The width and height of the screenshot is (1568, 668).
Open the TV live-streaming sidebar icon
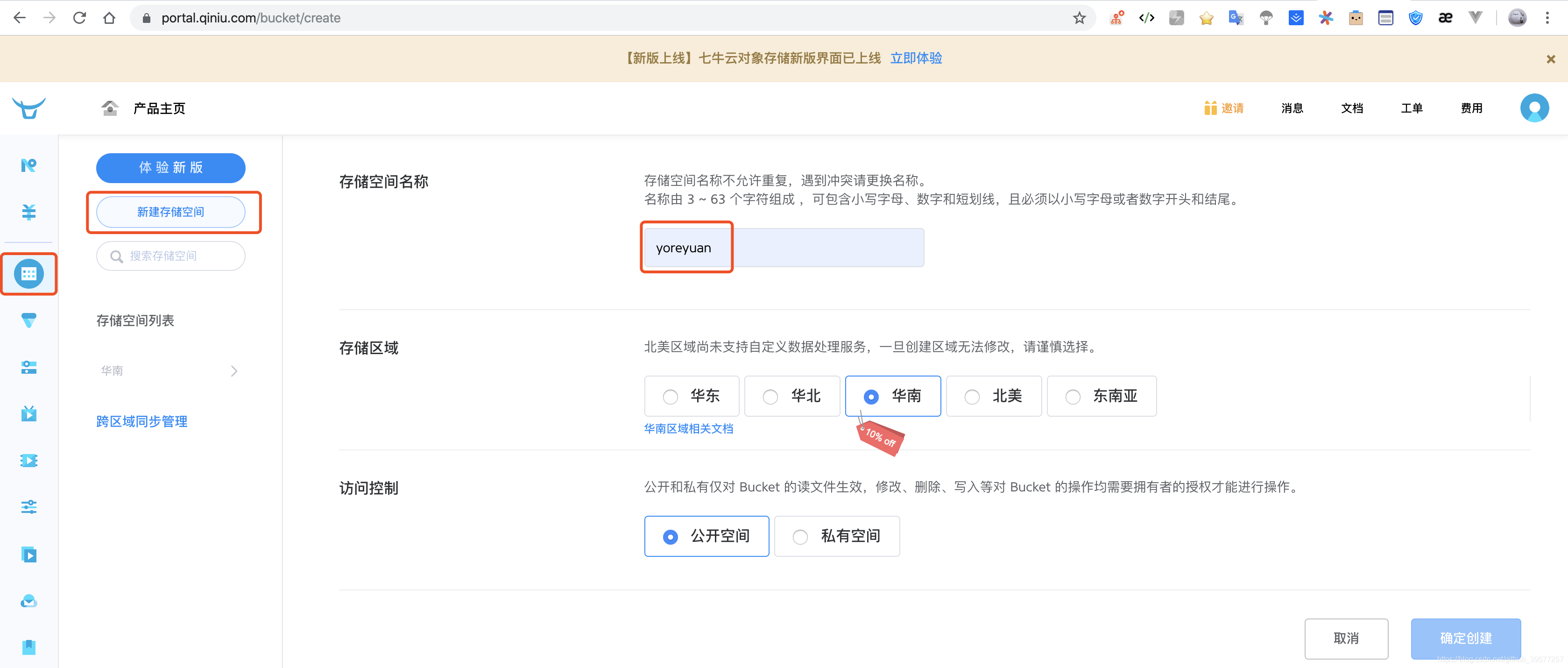(28, 413)
